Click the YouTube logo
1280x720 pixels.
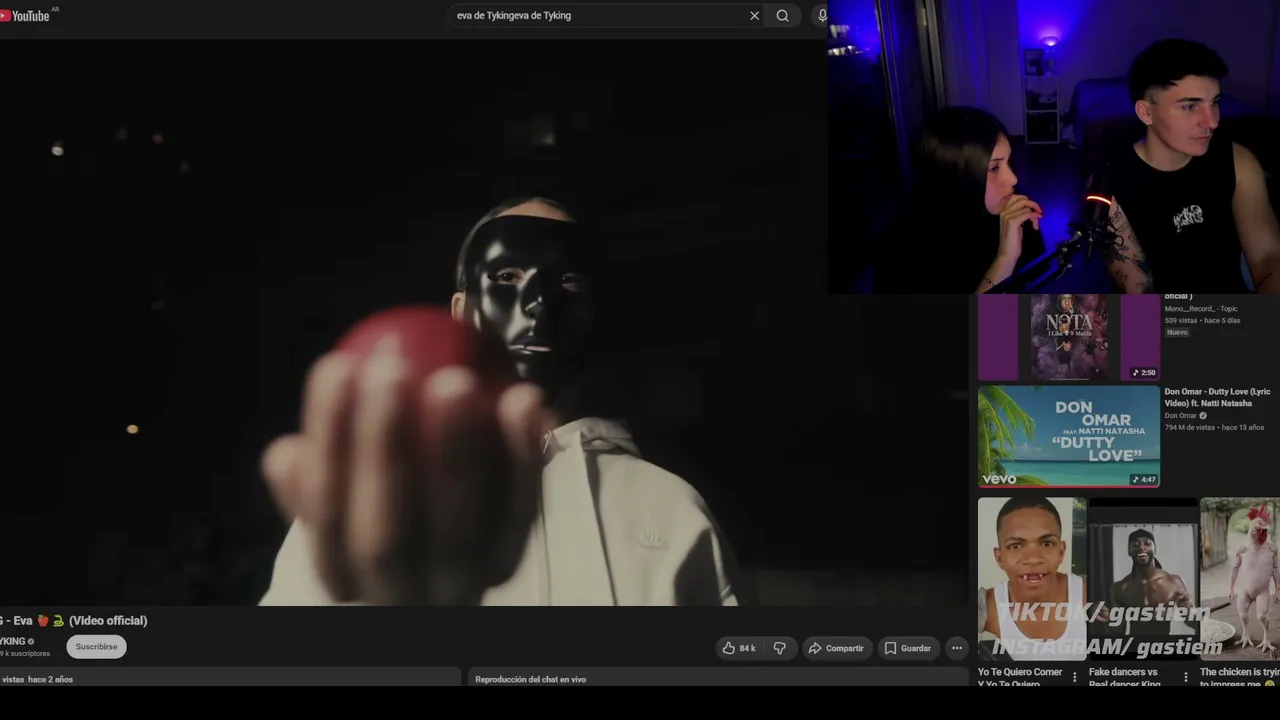[25, 15]
